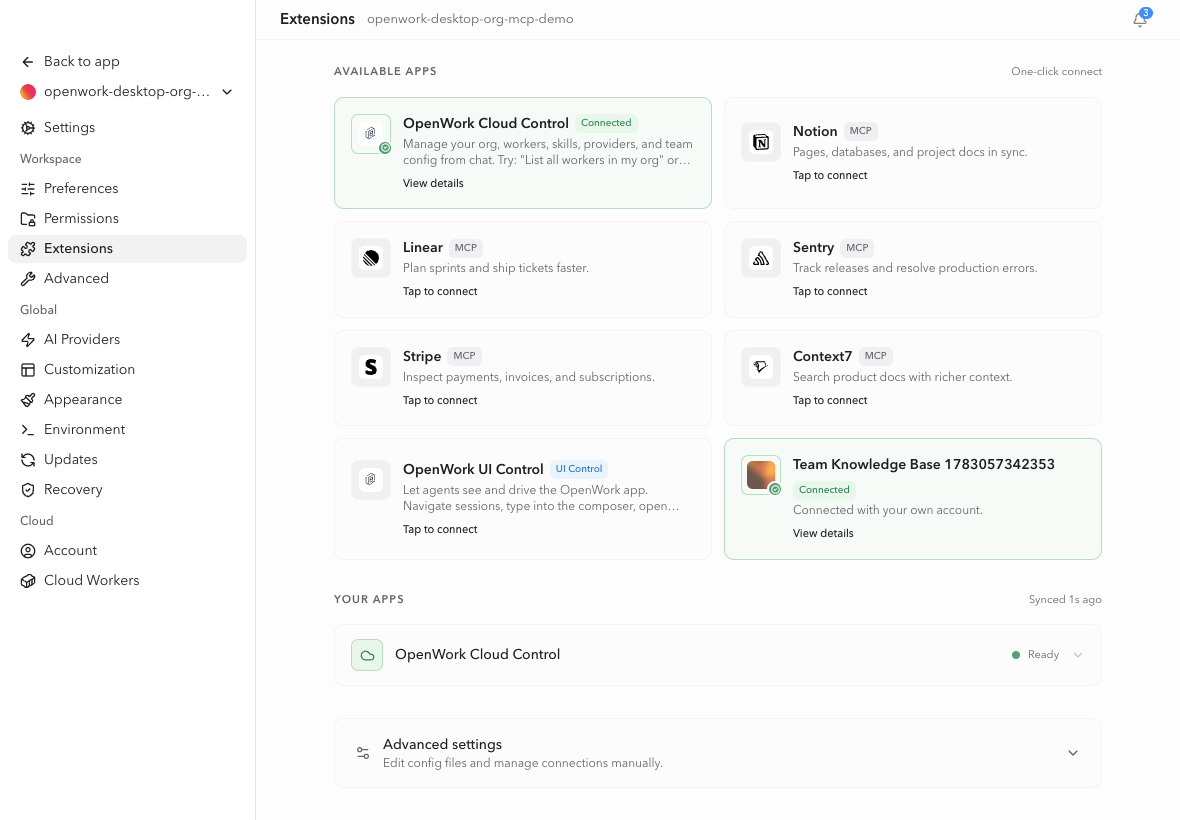Click the Linear app logo

pyautogui.click(x=371, y=258)
